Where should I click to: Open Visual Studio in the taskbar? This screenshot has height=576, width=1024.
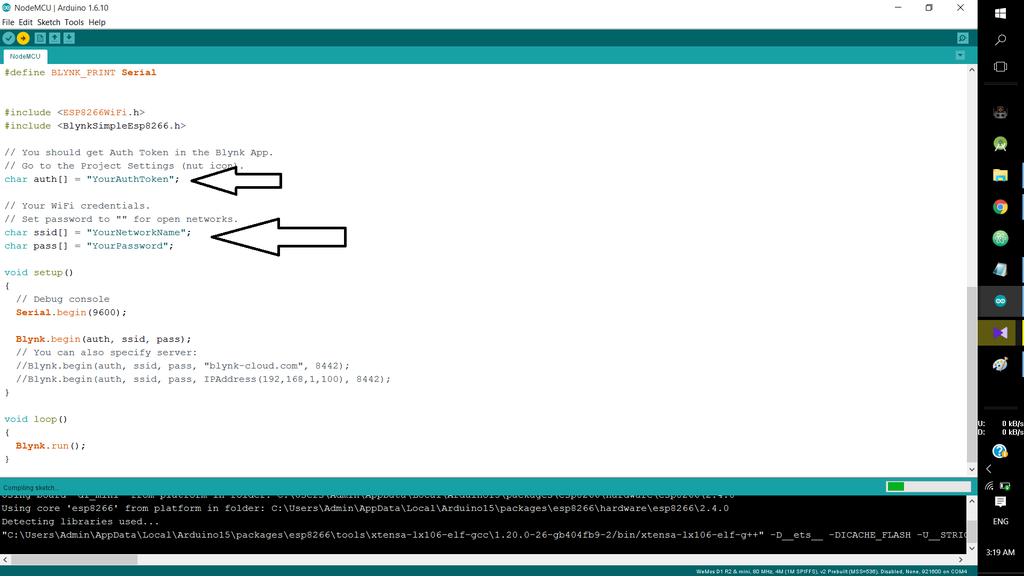[1000, 332]
